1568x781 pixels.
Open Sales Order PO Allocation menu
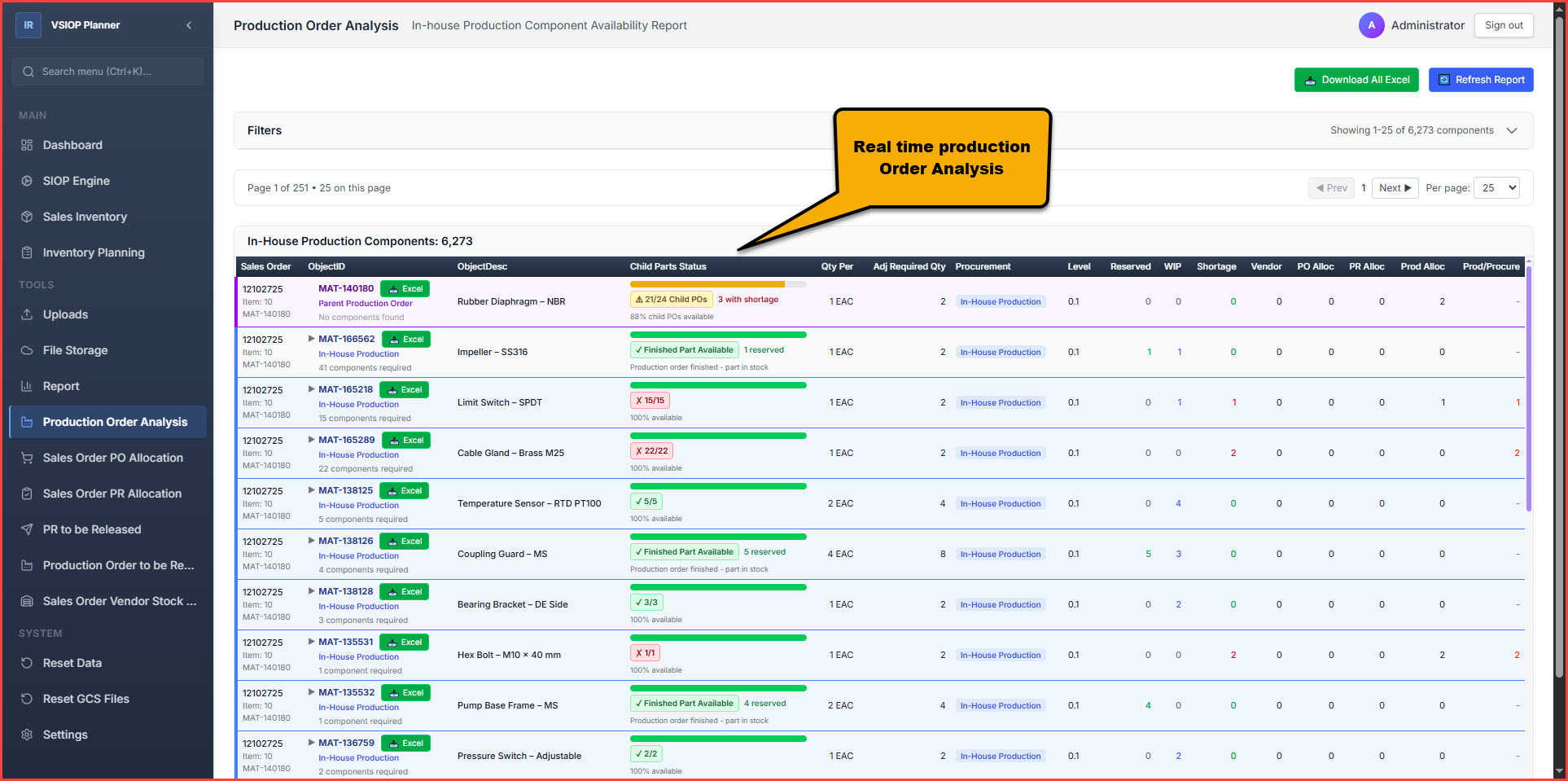pyautogui.click(x=112, y=458)
